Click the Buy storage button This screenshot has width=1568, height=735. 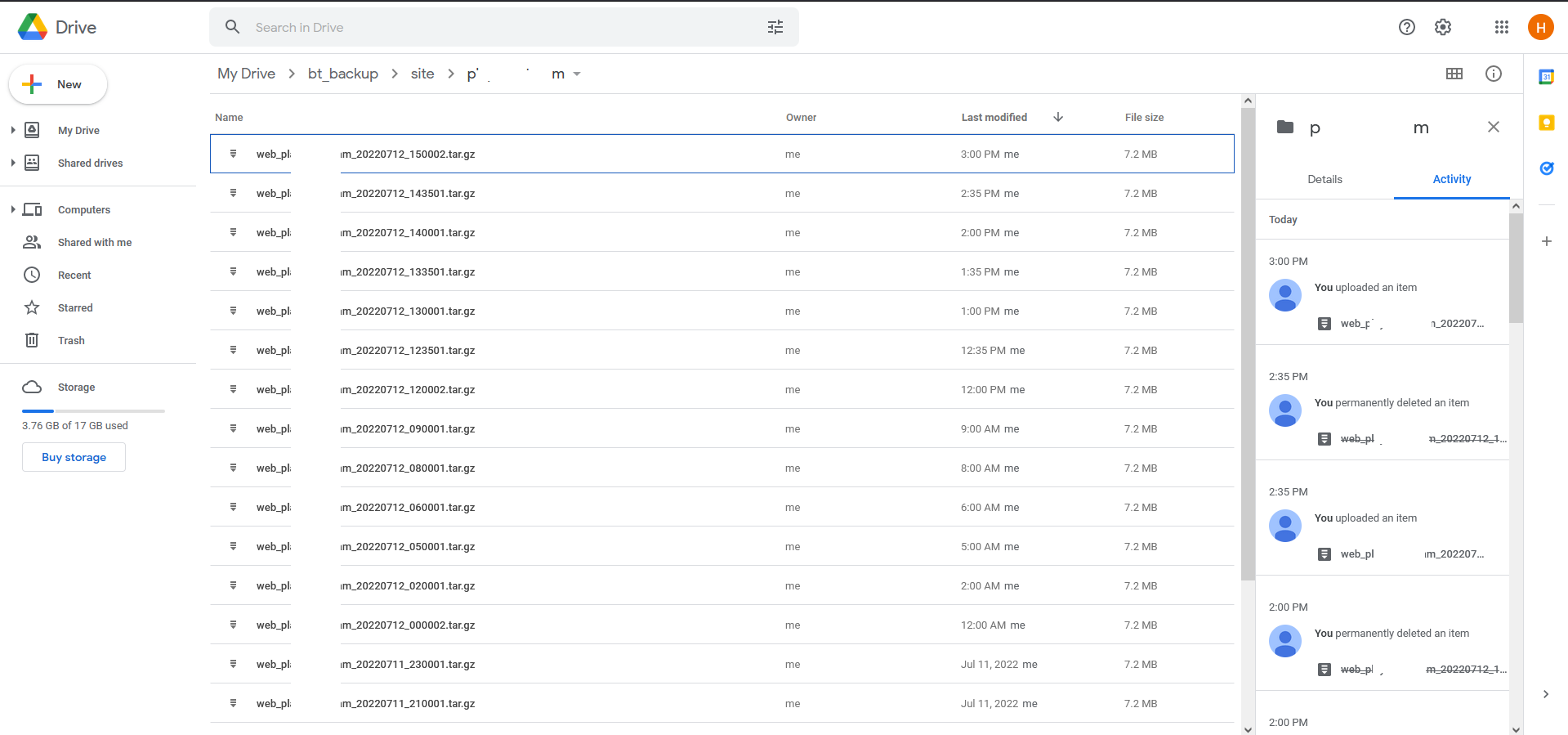(74, 457)
